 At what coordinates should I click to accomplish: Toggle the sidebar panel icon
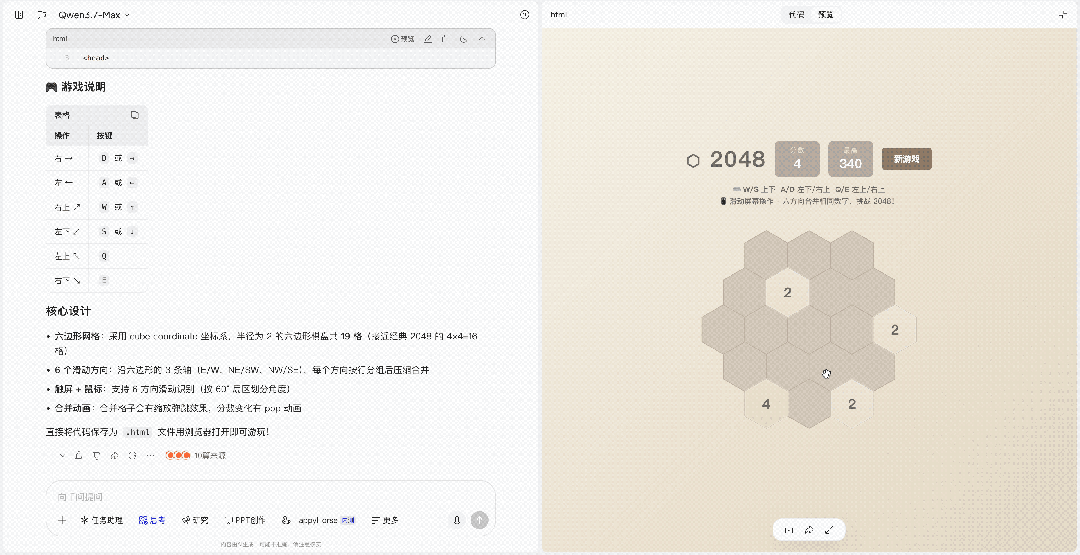19,14
